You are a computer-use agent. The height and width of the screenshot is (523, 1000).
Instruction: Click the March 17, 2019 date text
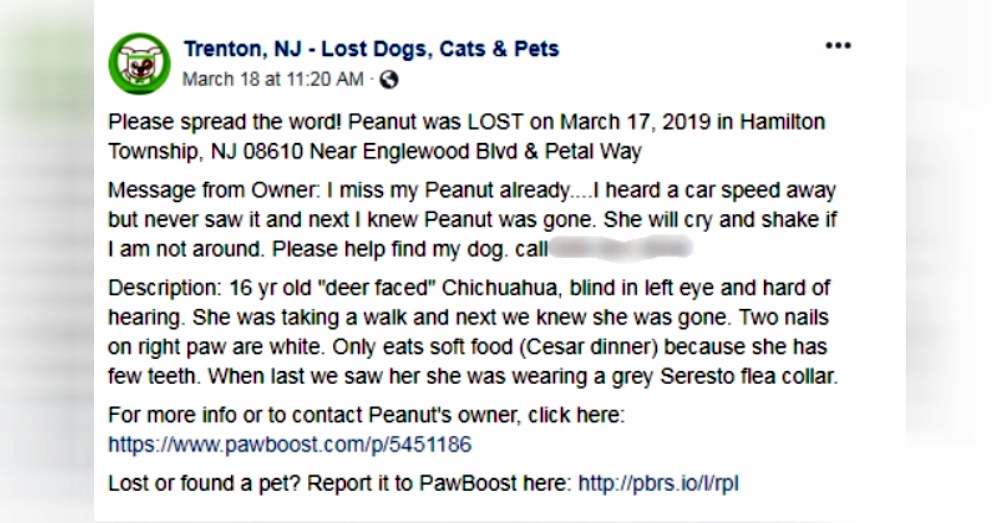(635, 122)
